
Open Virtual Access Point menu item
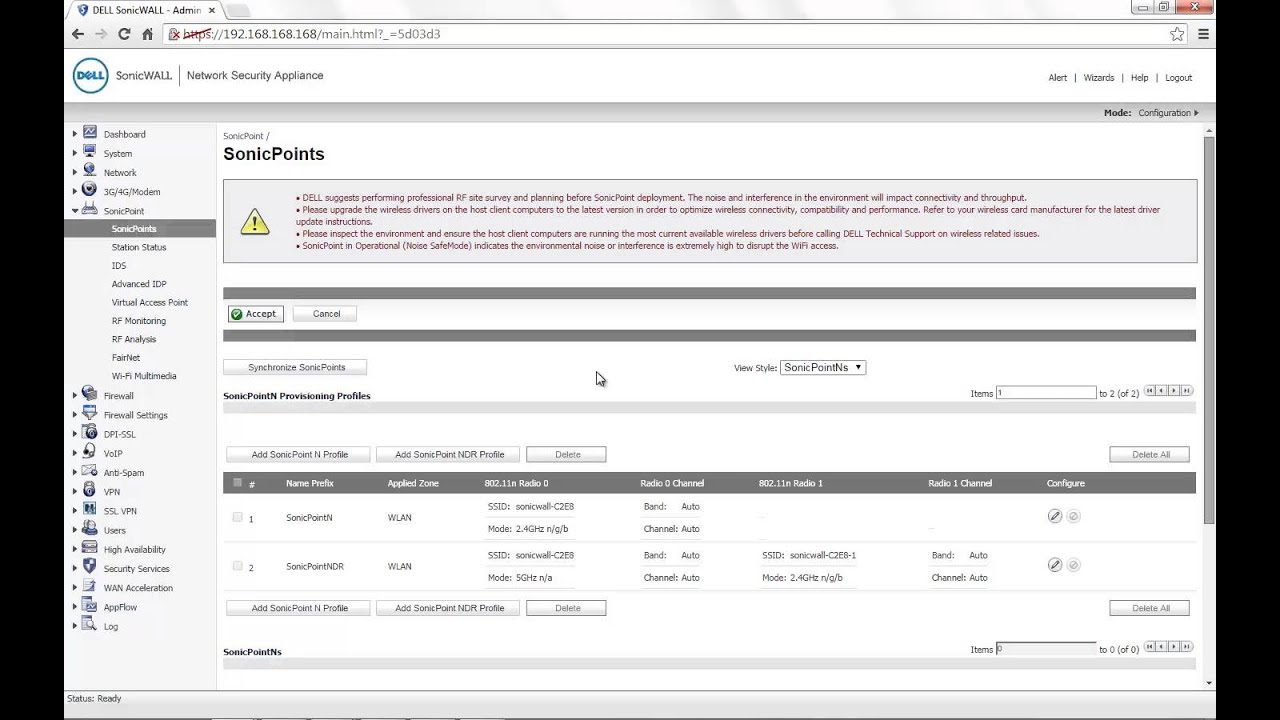click(x=150, y=302)
